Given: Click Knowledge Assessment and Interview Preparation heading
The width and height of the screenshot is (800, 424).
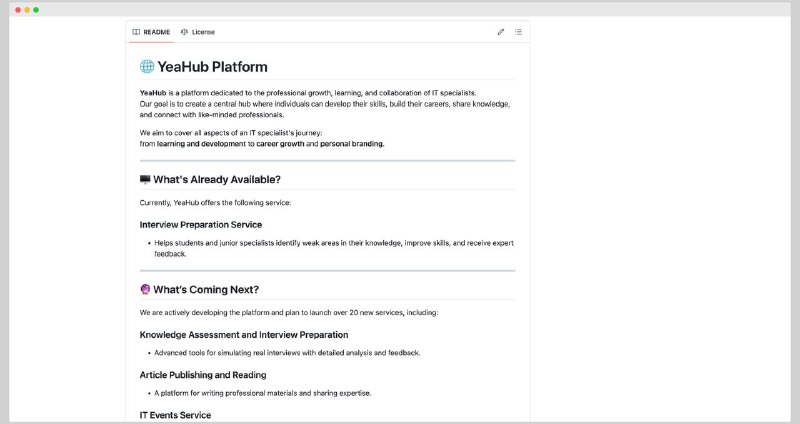Looking at the screenshot, I should tap(244, 335).
